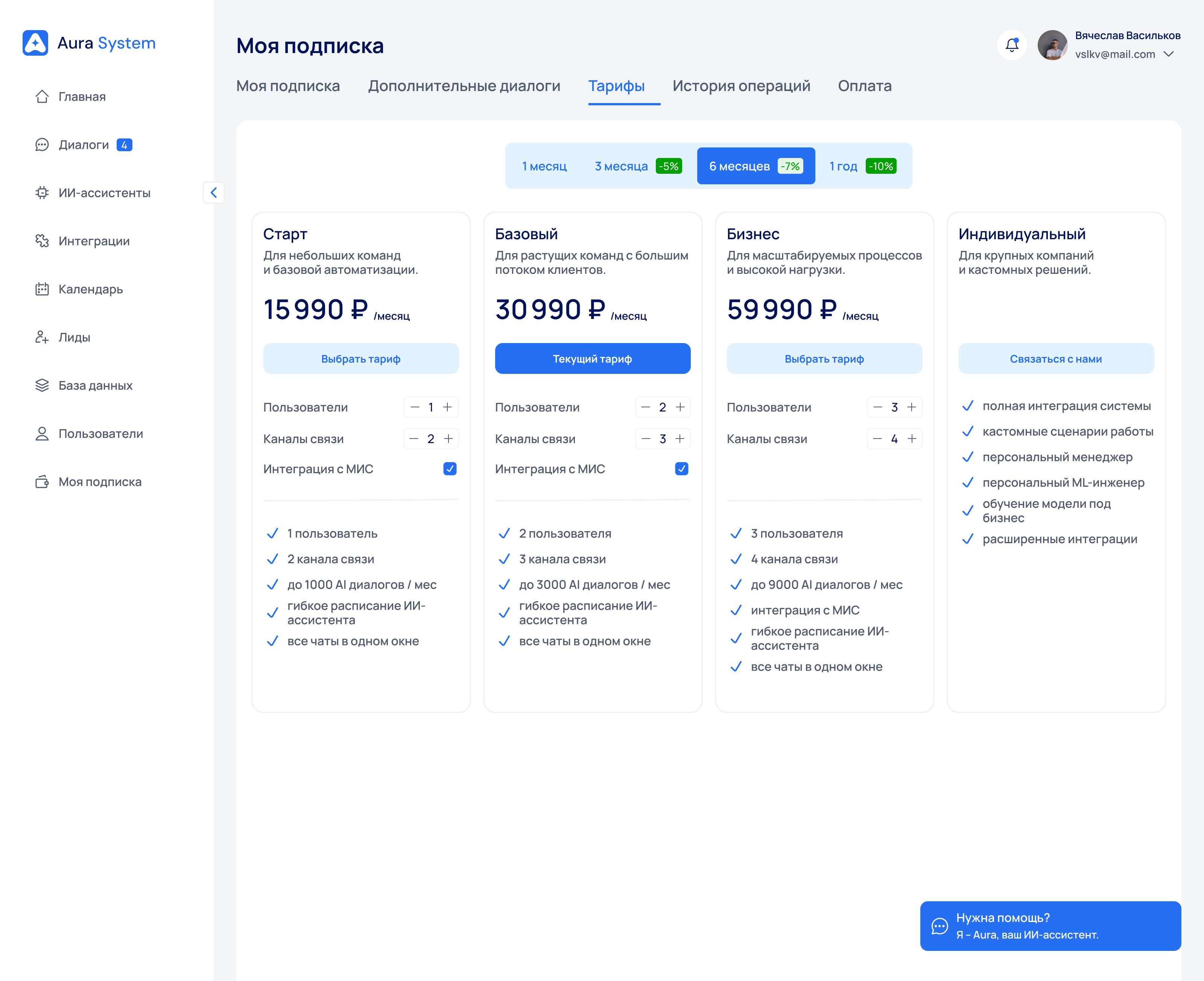Viewport: 1204px width, 981px height.
Task: Open ИИ-ассистенты via the chip icon
Action: point(42,193)
